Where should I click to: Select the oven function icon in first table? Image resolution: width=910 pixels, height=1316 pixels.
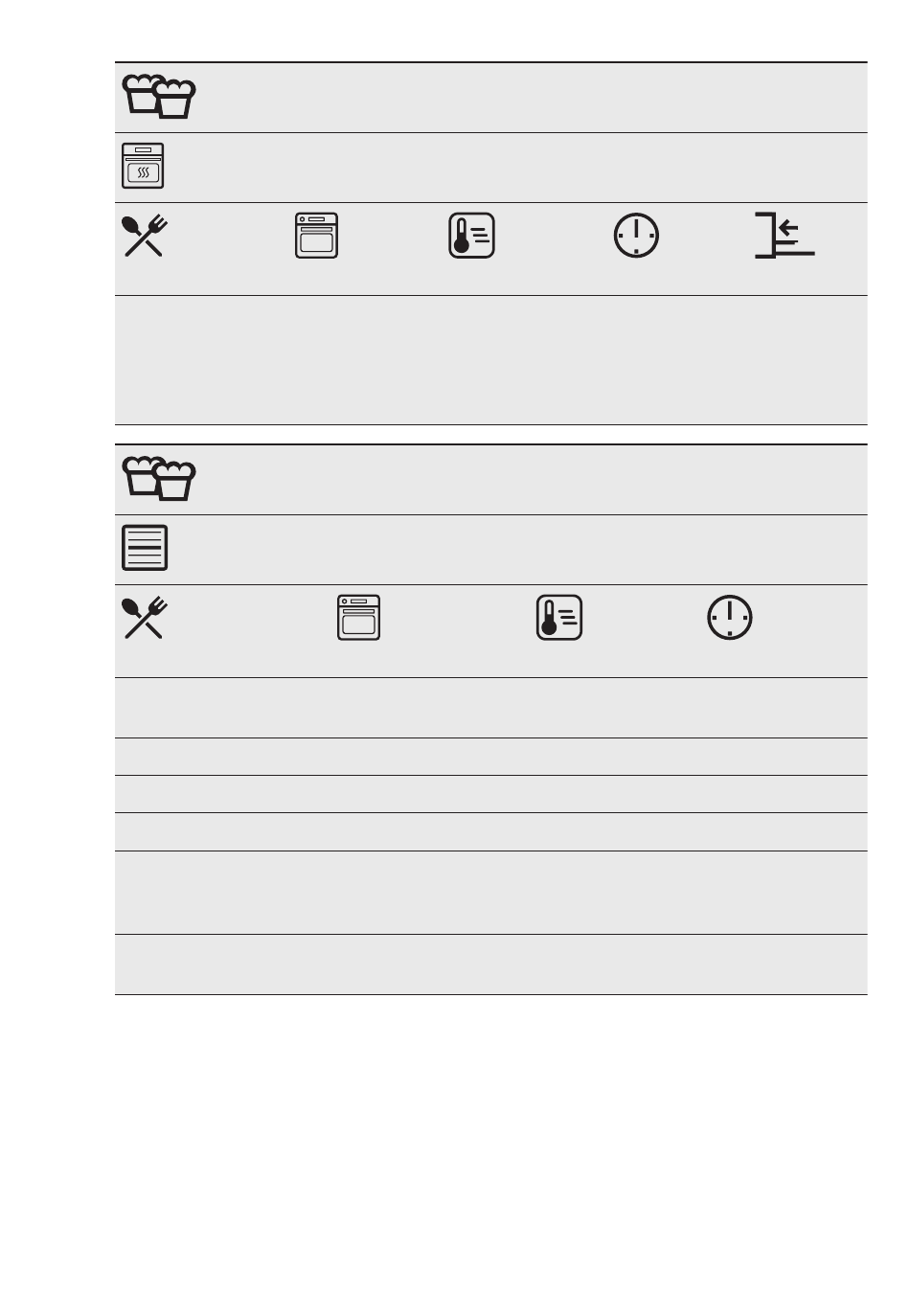coord(316,236)
